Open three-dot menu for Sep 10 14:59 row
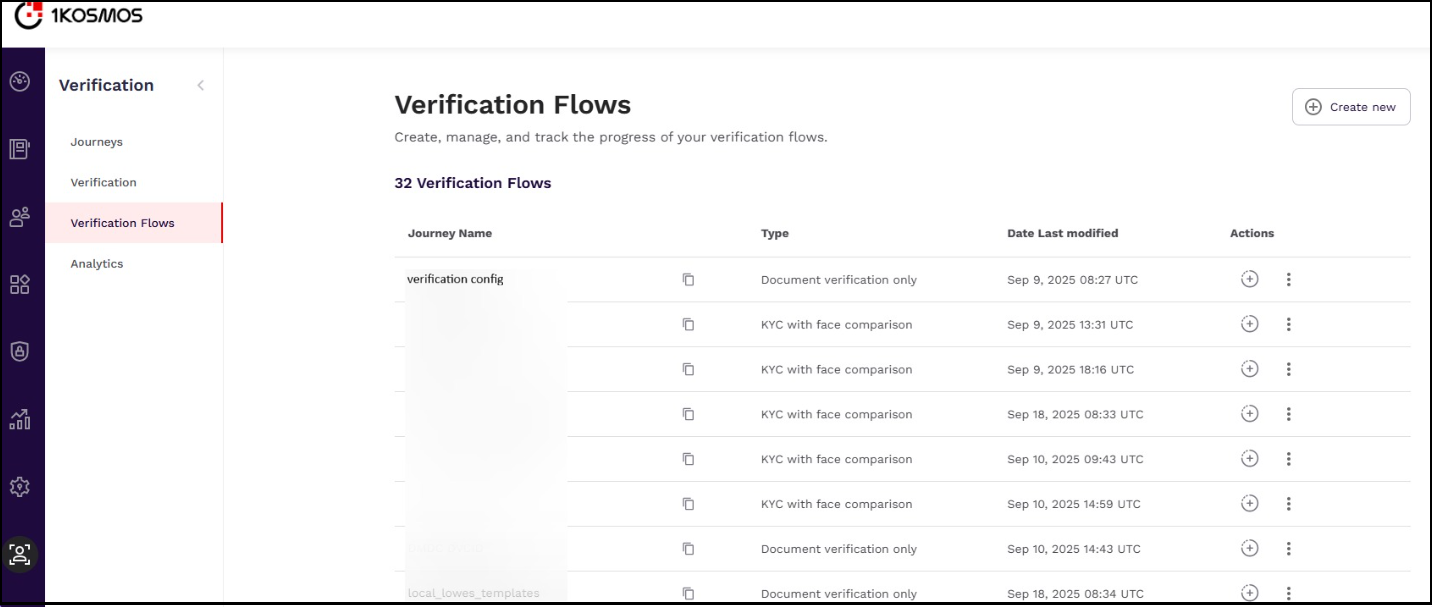 point(1288,504)
